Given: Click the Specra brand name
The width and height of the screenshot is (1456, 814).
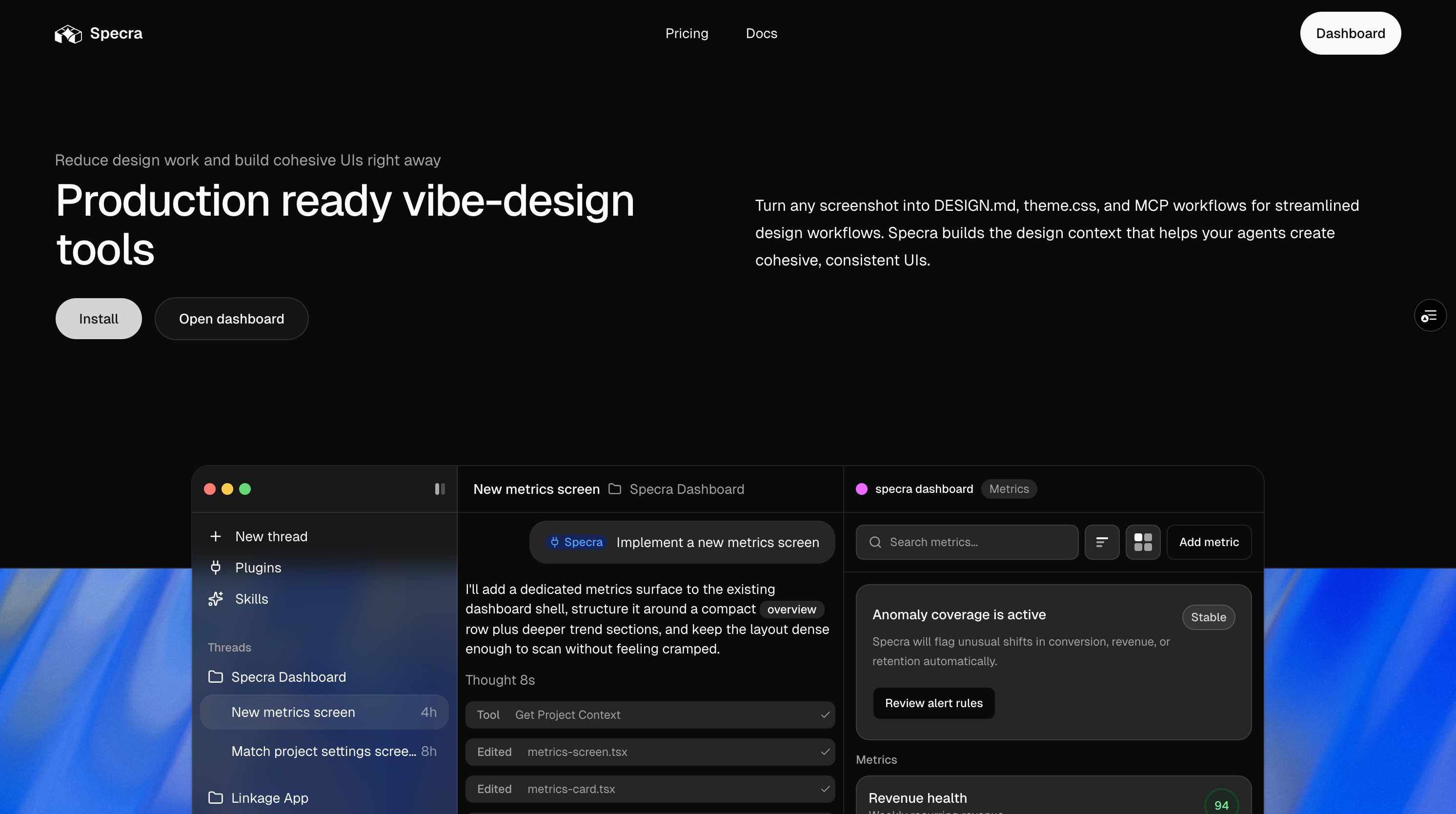Looking at the screenshot, I should pyautogui.click(x=117, y=33).
